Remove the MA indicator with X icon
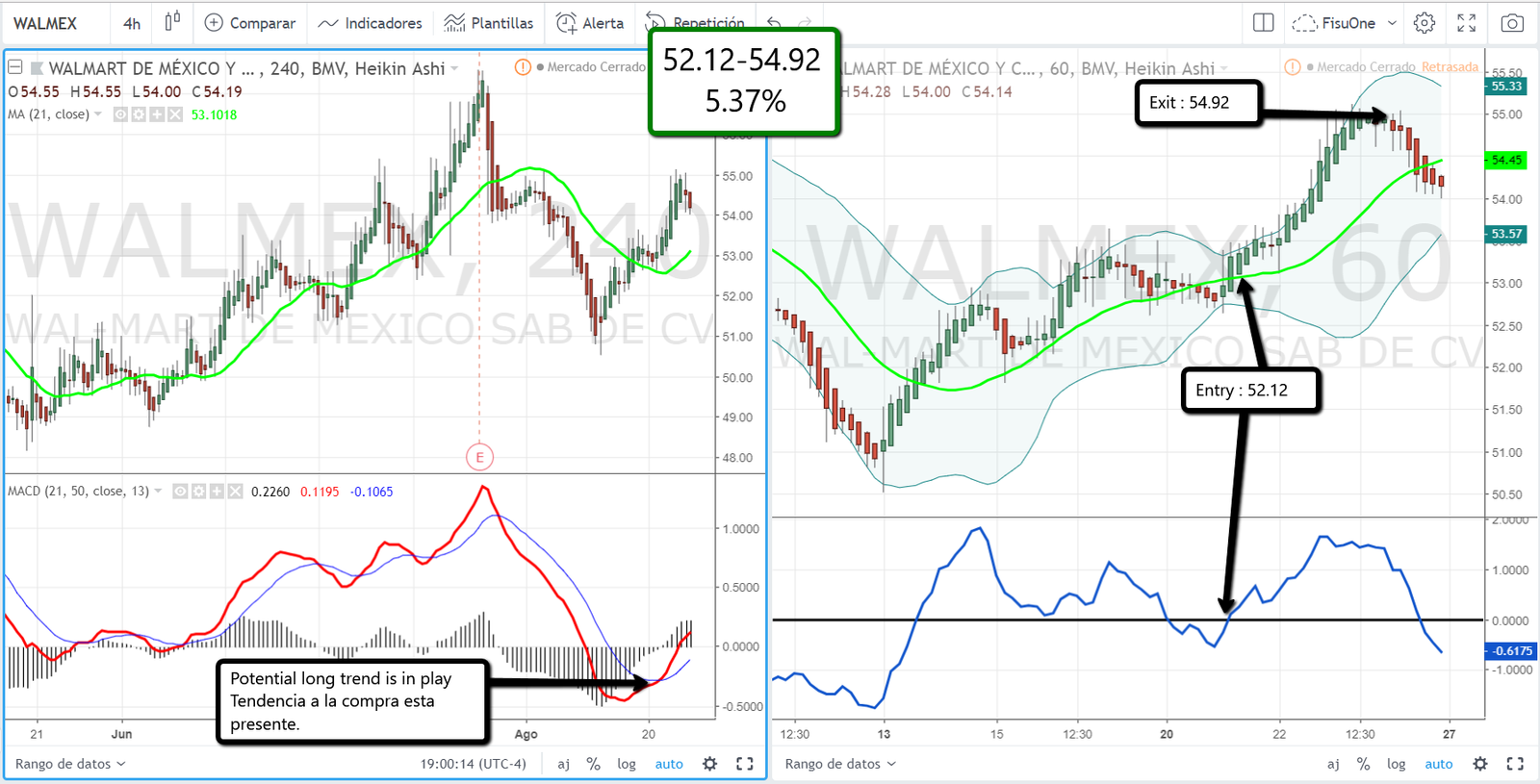 coord(174,114)
